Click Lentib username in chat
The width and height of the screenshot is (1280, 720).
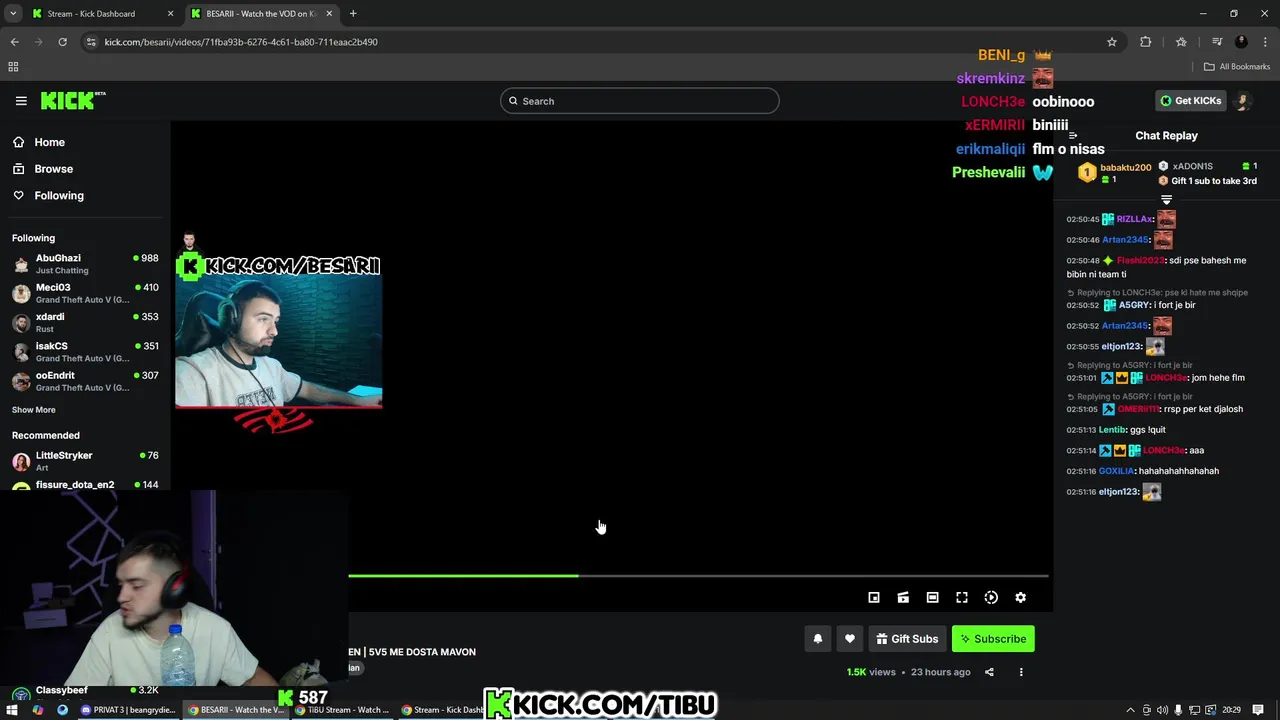1112,430
